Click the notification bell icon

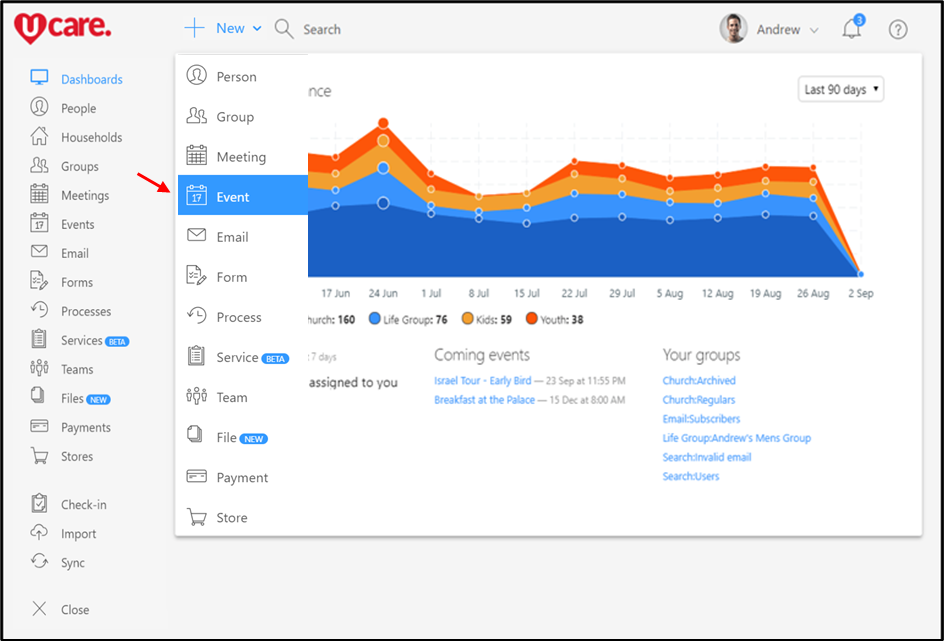pos(852,30)
